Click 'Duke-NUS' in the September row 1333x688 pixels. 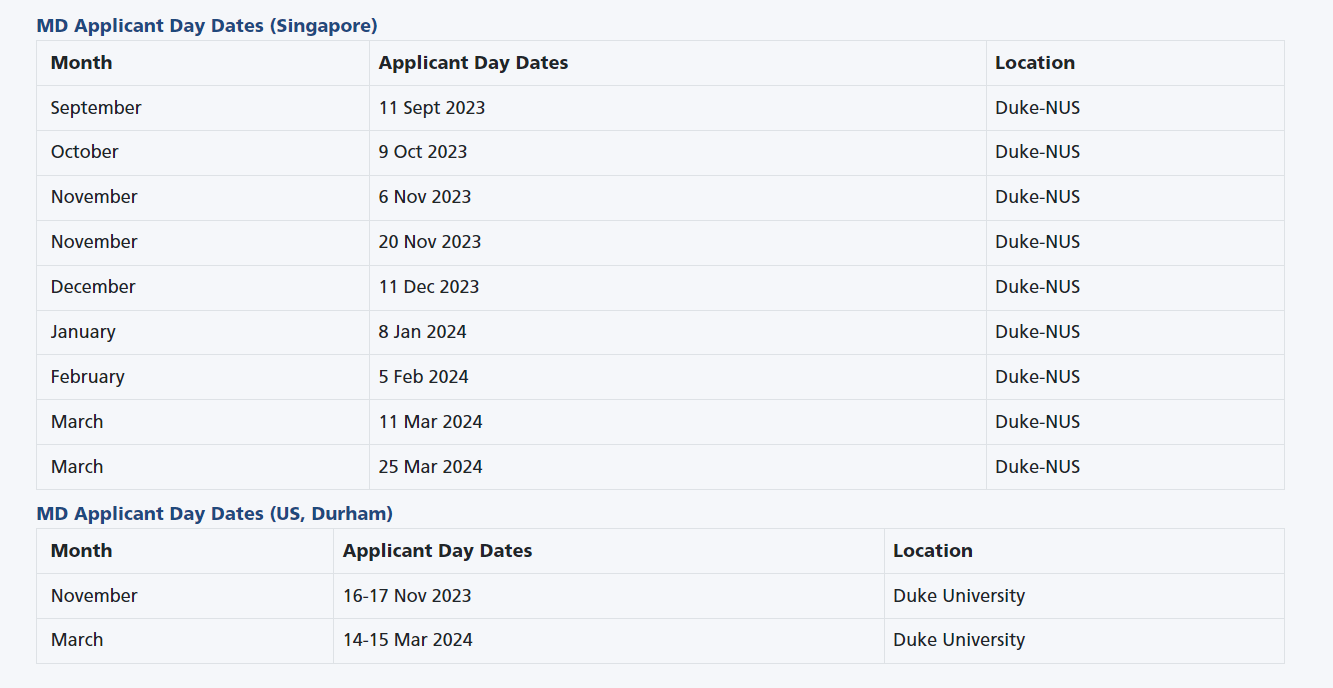coord(1038,108)
